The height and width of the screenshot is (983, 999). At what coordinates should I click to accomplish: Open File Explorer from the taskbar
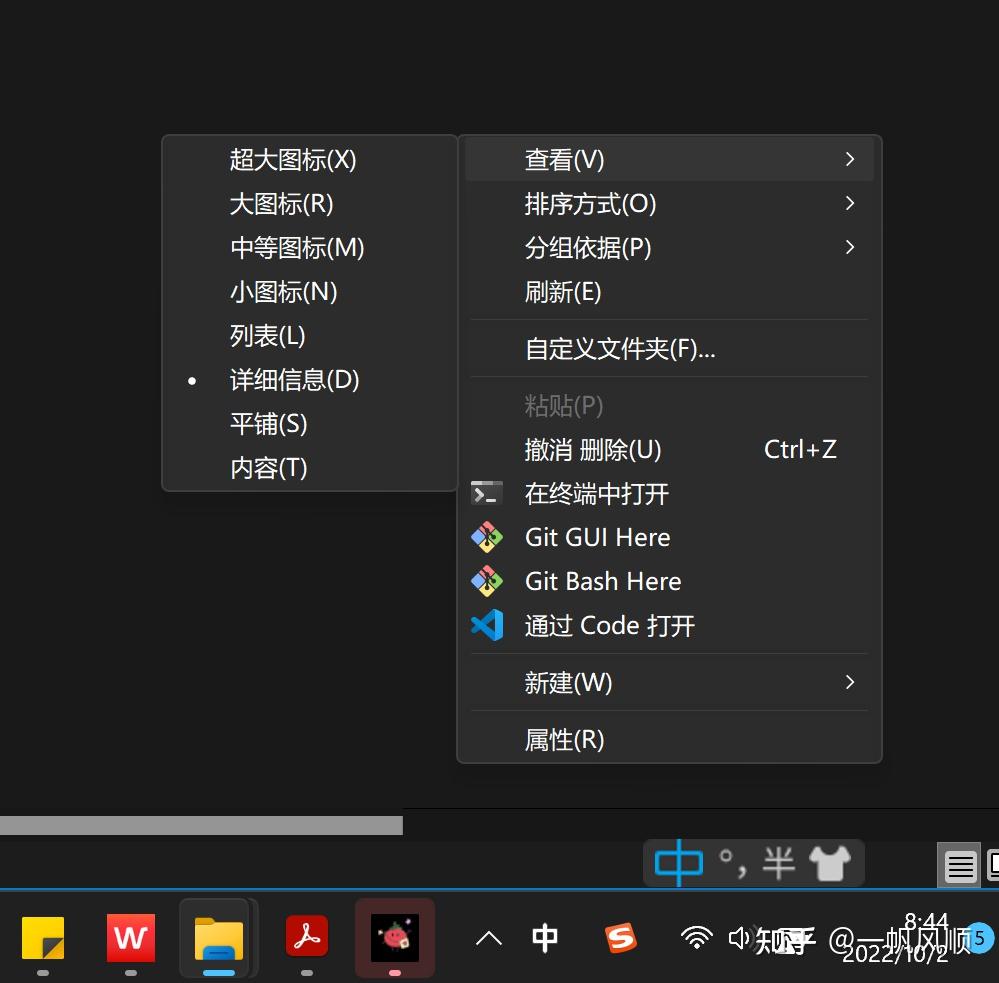click(218, 938)
